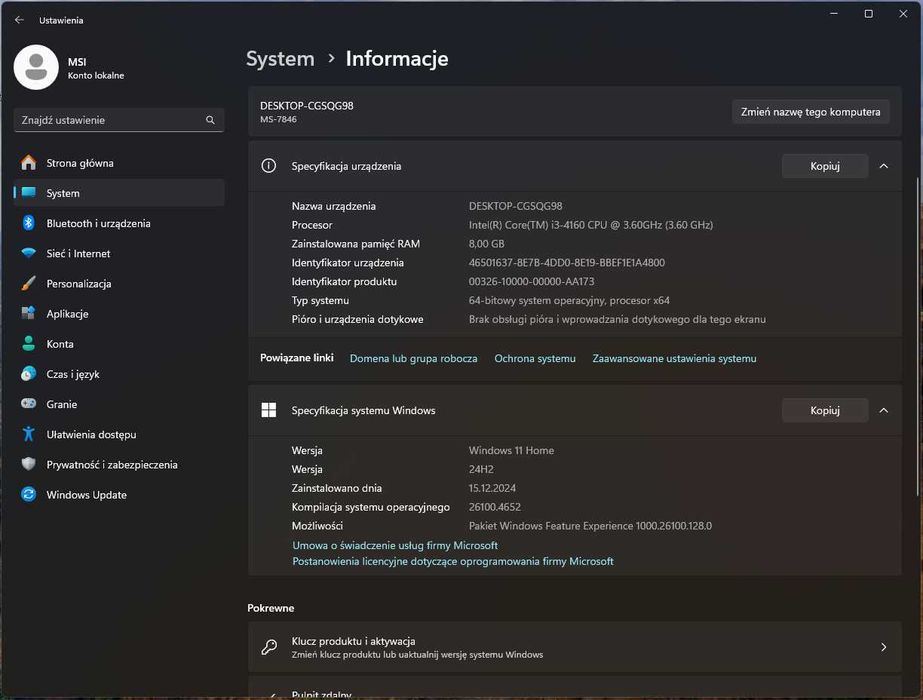The height and width of the screenshot is (700, 923).
Task: Click Pakiet Windows Feature Experience value
Action: 590,526
